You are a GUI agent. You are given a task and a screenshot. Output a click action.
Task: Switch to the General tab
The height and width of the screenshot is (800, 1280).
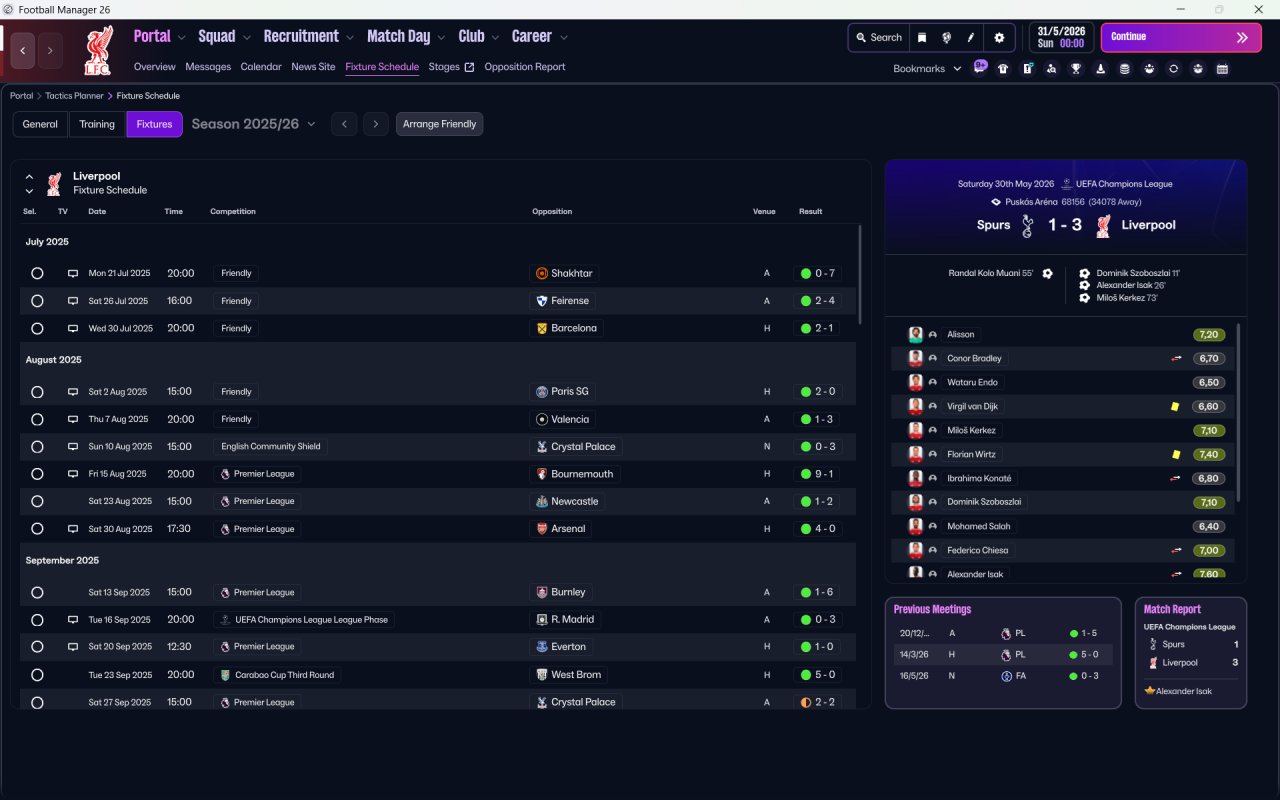pyautogui.click(x=40, y=124)
